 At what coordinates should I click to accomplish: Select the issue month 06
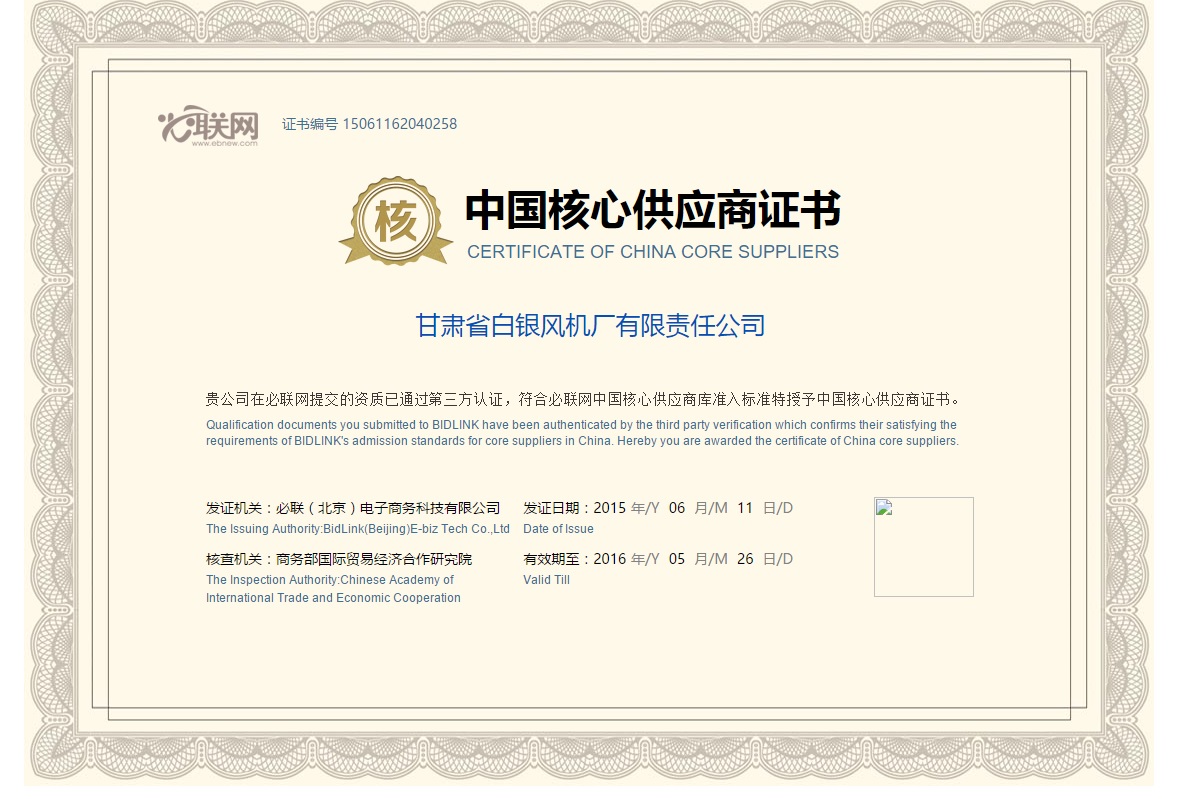pyautogui.click(x=677, y=508)
